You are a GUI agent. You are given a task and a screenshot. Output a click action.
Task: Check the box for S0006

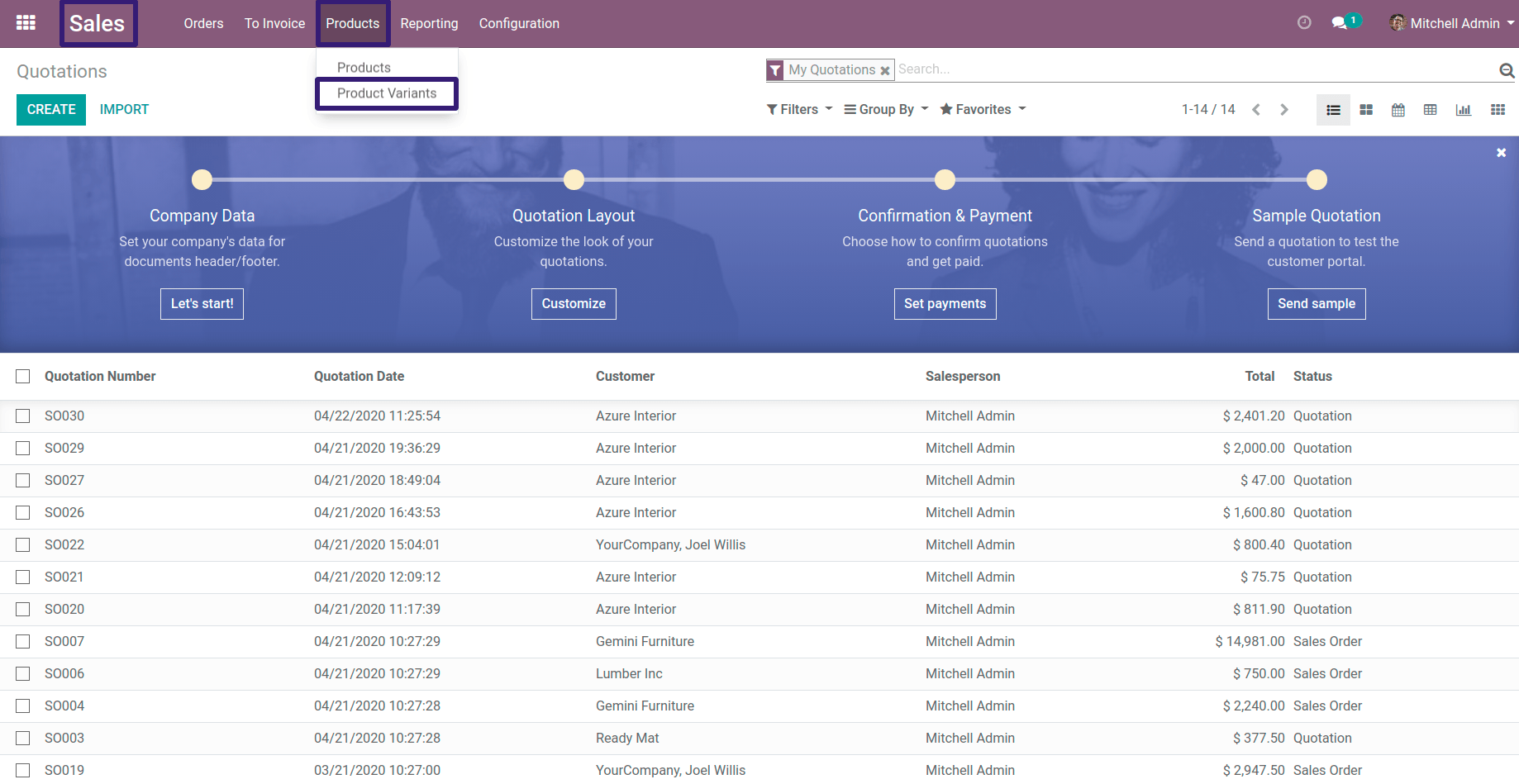[x=23, y=674]
